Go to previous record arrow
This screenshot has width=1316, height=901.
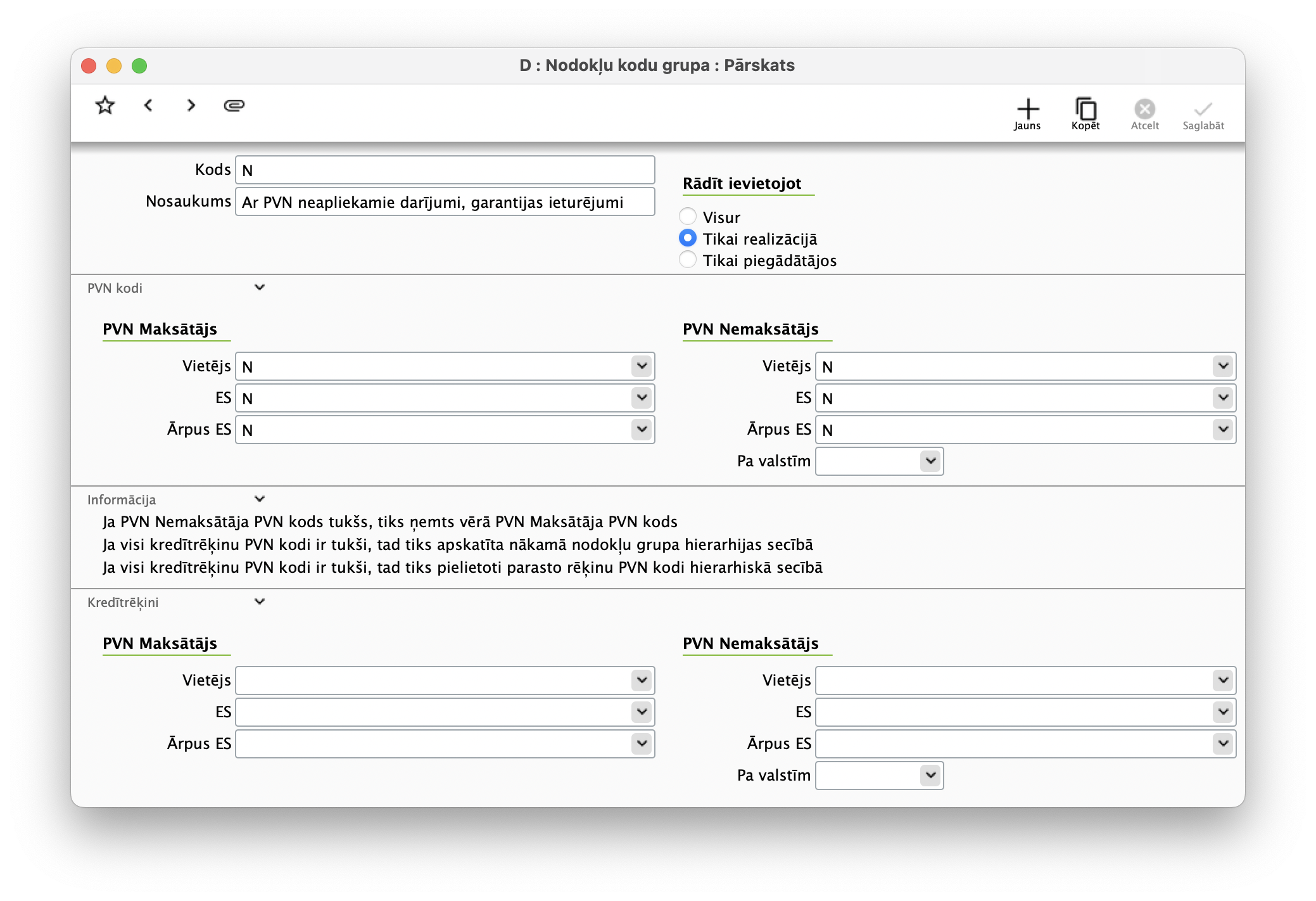point(149,105)
